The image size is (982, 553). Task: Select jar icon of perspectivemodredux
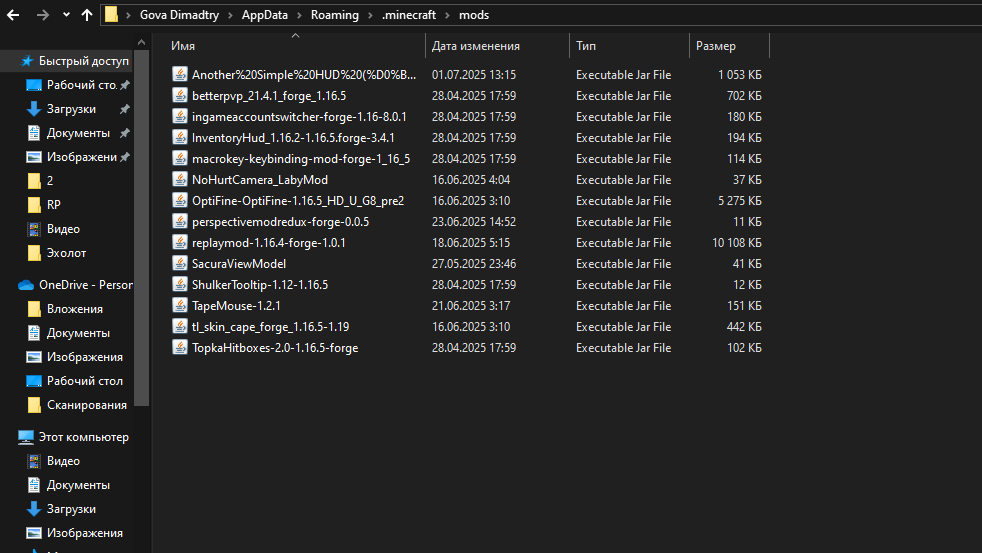pos(180,221)
